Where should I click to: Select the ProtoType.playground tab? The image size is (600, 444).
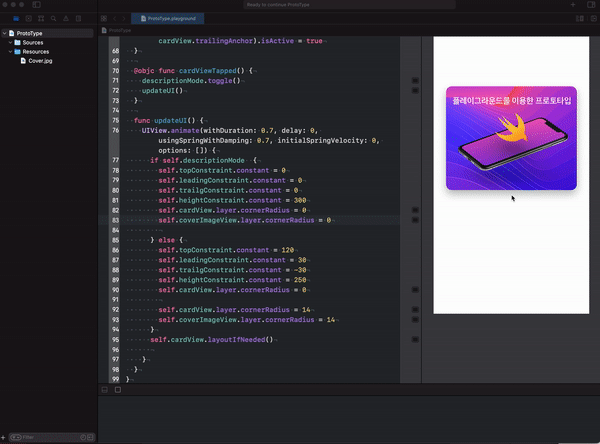tap(168, 18)
